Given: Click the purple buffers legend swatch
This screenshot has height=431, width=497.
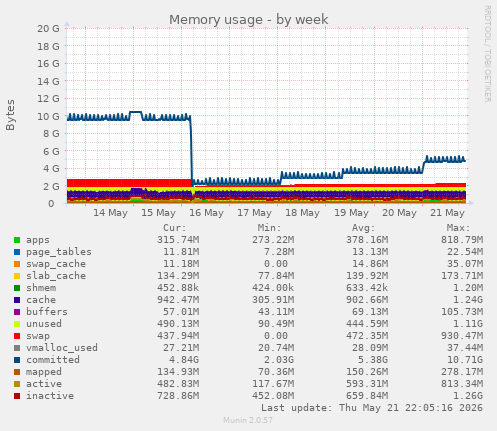Looking at the screenshot, I should (17, 312).
